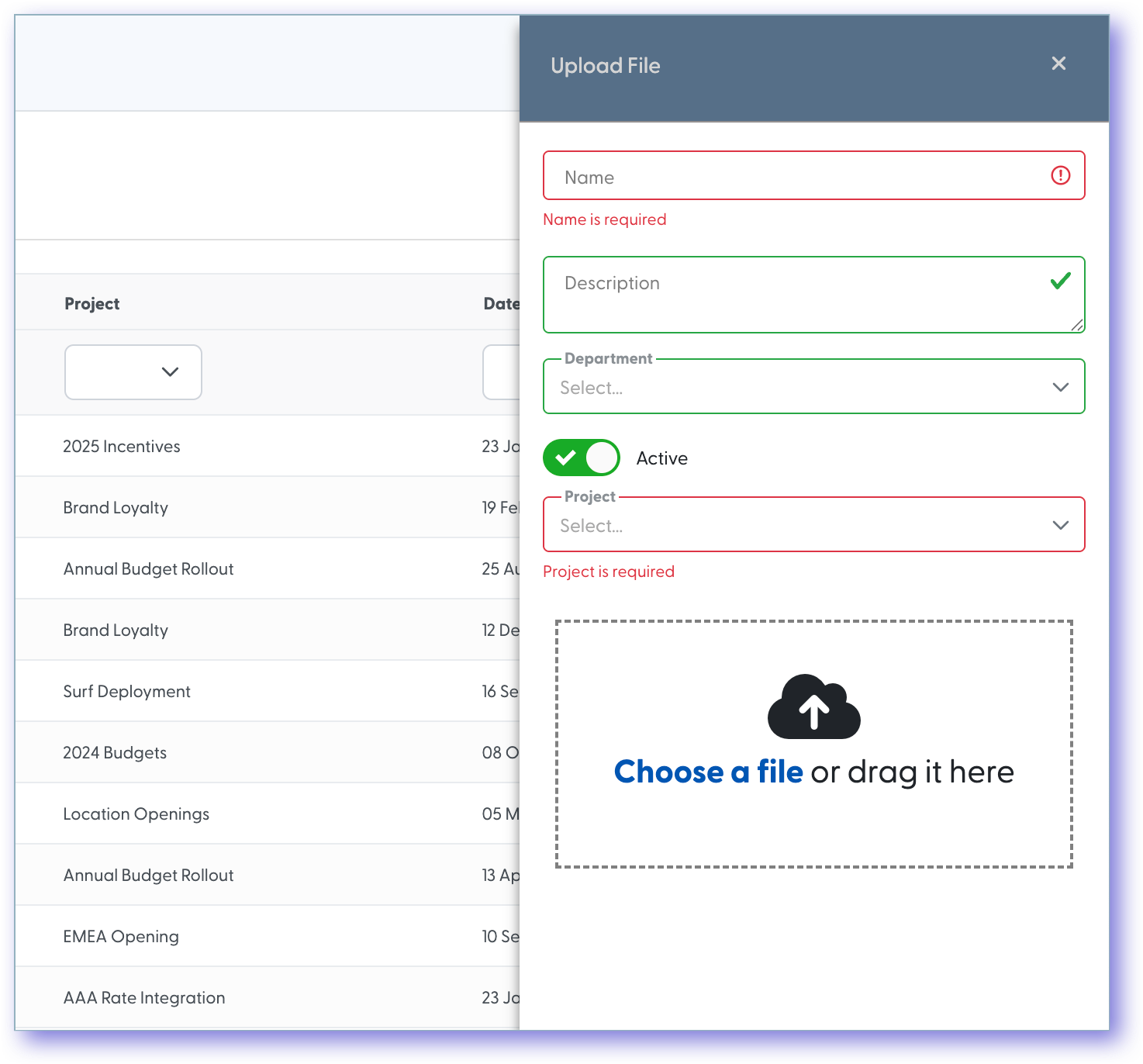
Task: Click the Name is required message
Action: click(604, 219)
